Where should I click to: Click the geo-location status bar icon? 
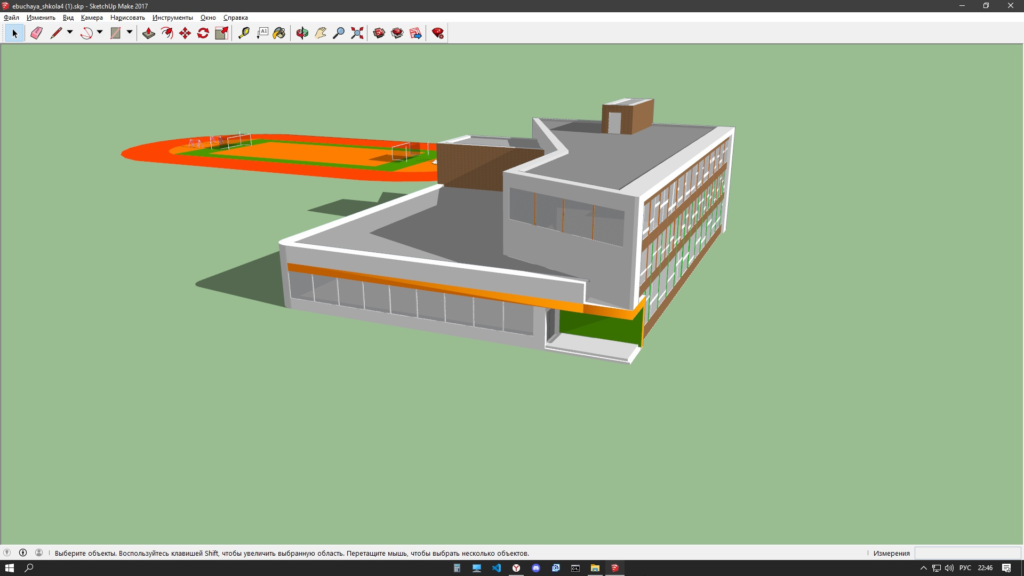7,552
